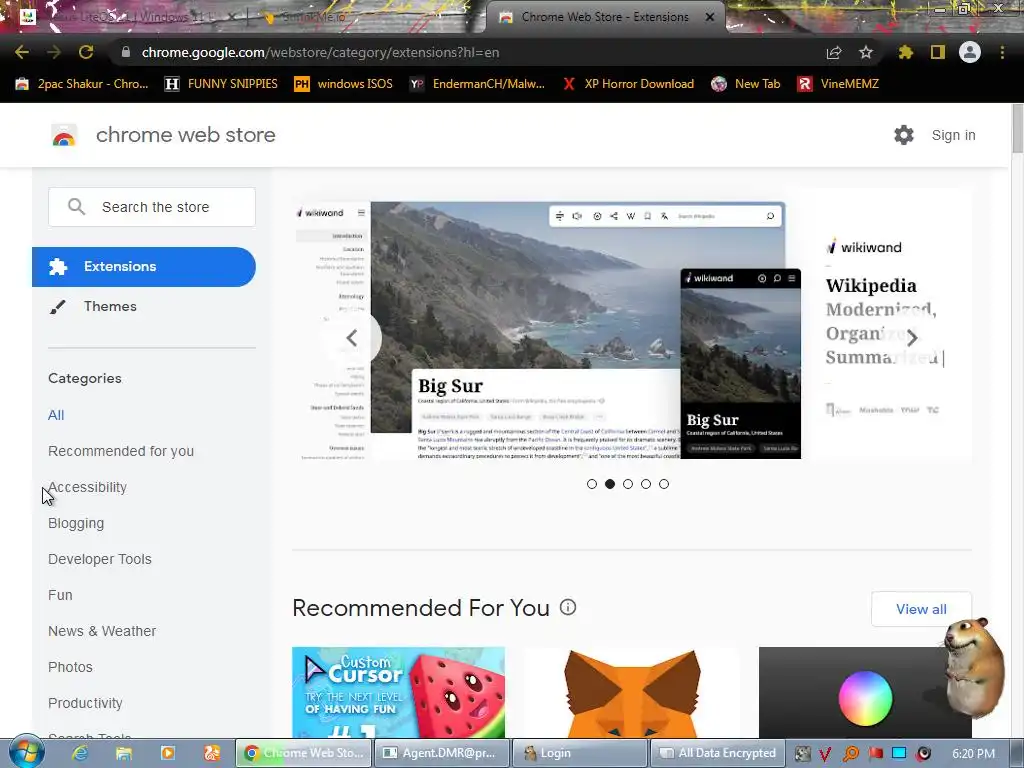Bookmark this tab with the star icon

[866, 52]
